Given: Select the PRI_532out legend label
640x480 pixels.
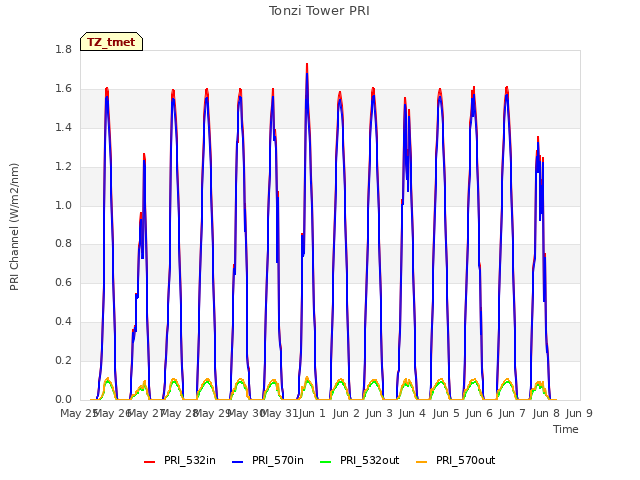Looking at the screenshot, I should point(370,460).
